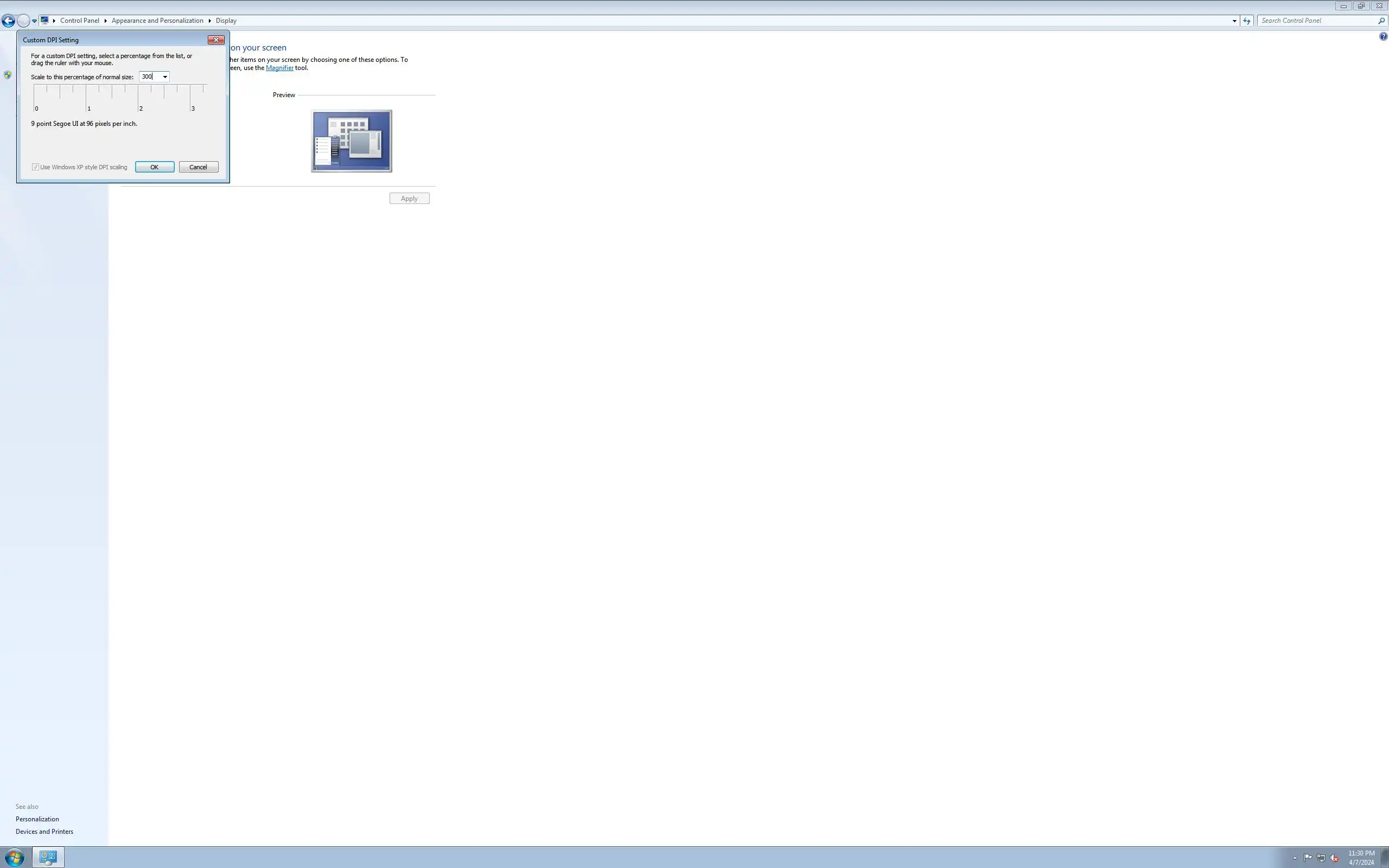Click Cancel in Custom DPI dialog
The width and height of the screenshot is (1389, 868).
[198, 167]
